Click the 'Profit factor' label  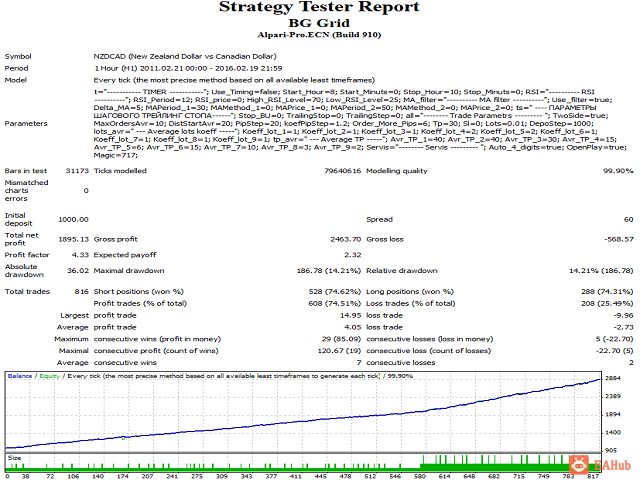pyautogui.click(x=27, y=255)
